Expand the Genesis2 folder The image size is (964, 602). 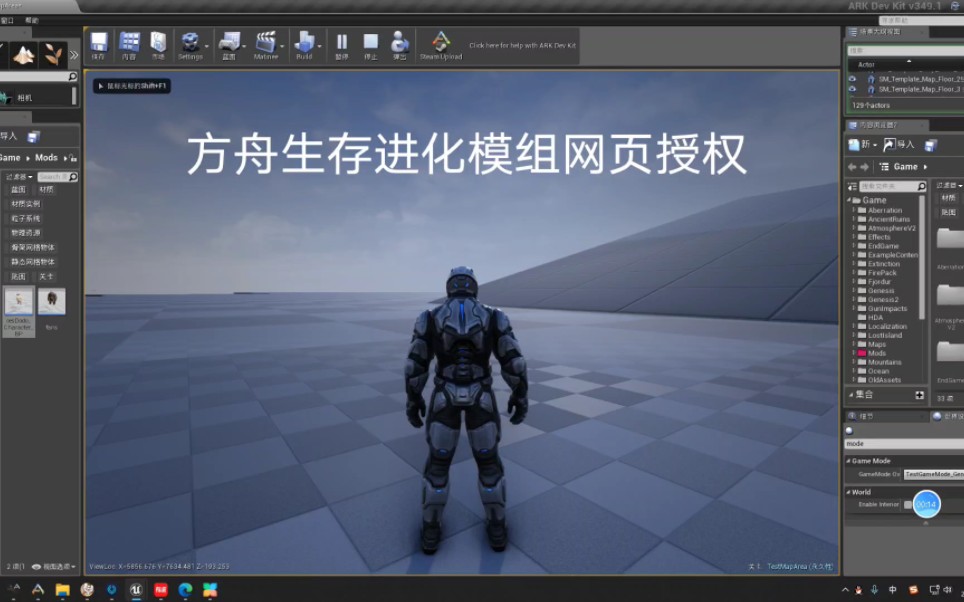[854, 299]
